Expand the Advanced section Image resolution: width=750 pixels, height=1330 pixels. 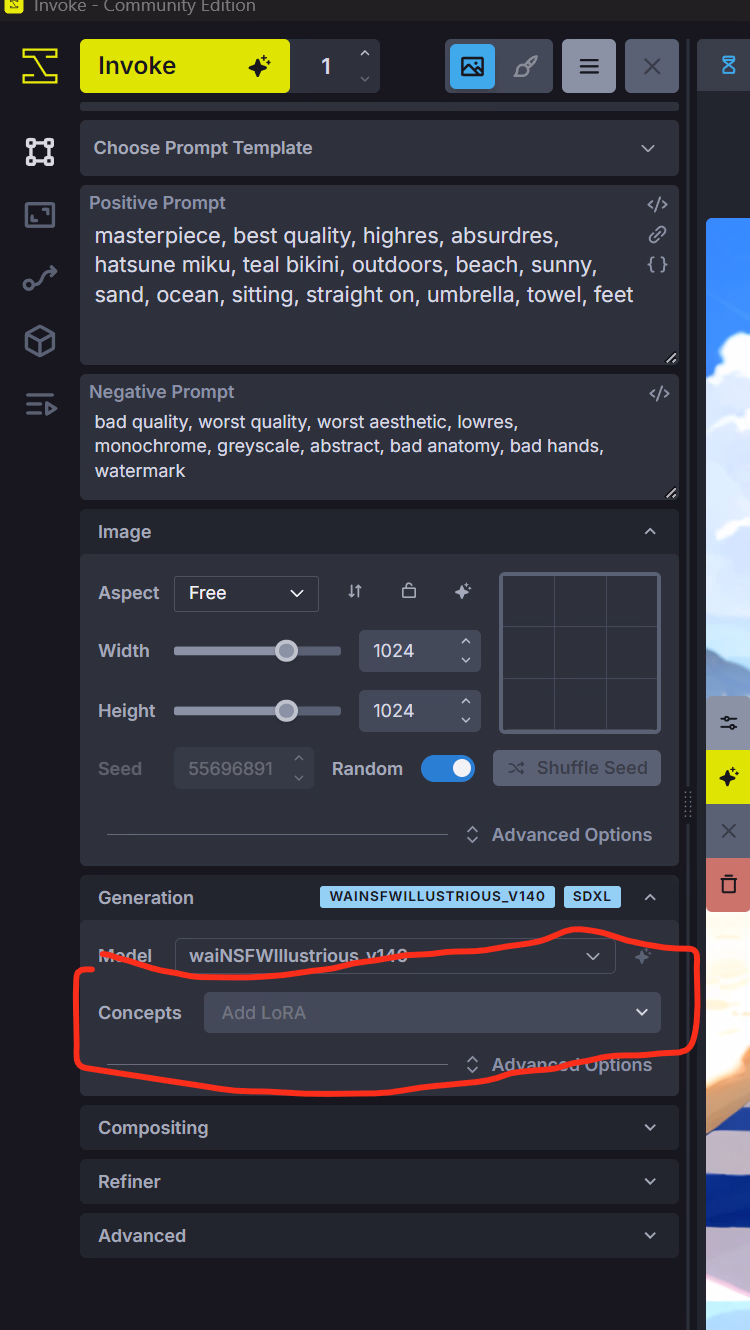click(x=379, y=1236)
